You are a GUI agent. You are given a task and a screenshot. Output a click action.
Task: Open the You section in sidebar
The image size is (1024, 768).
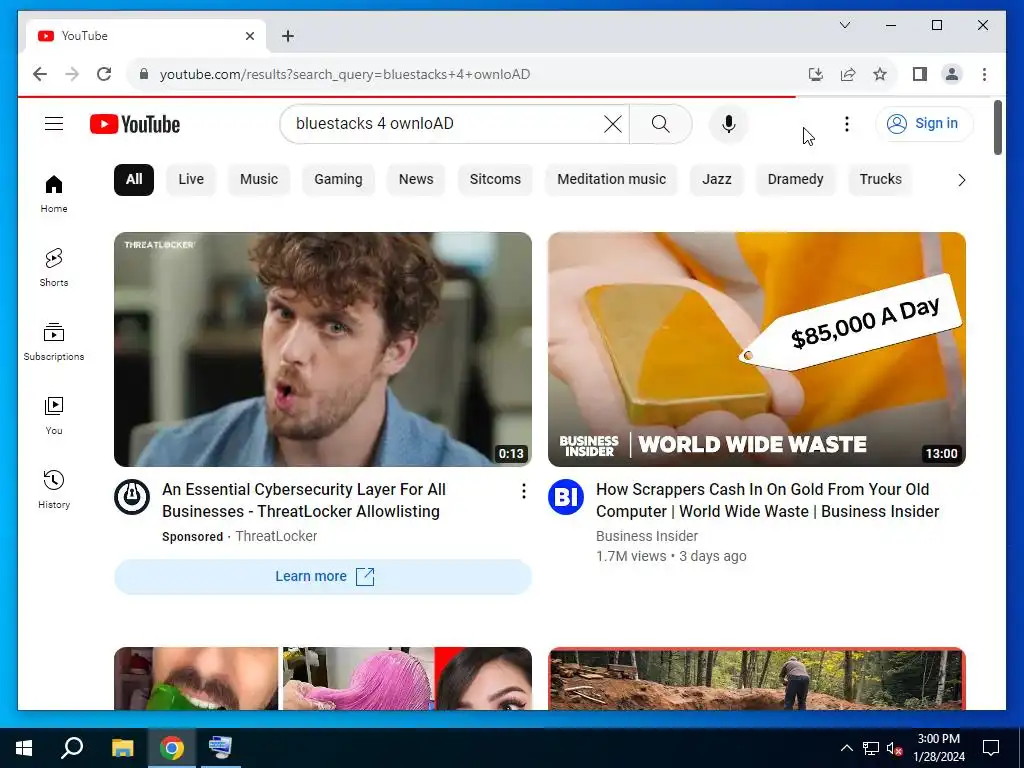pos(54,415)
